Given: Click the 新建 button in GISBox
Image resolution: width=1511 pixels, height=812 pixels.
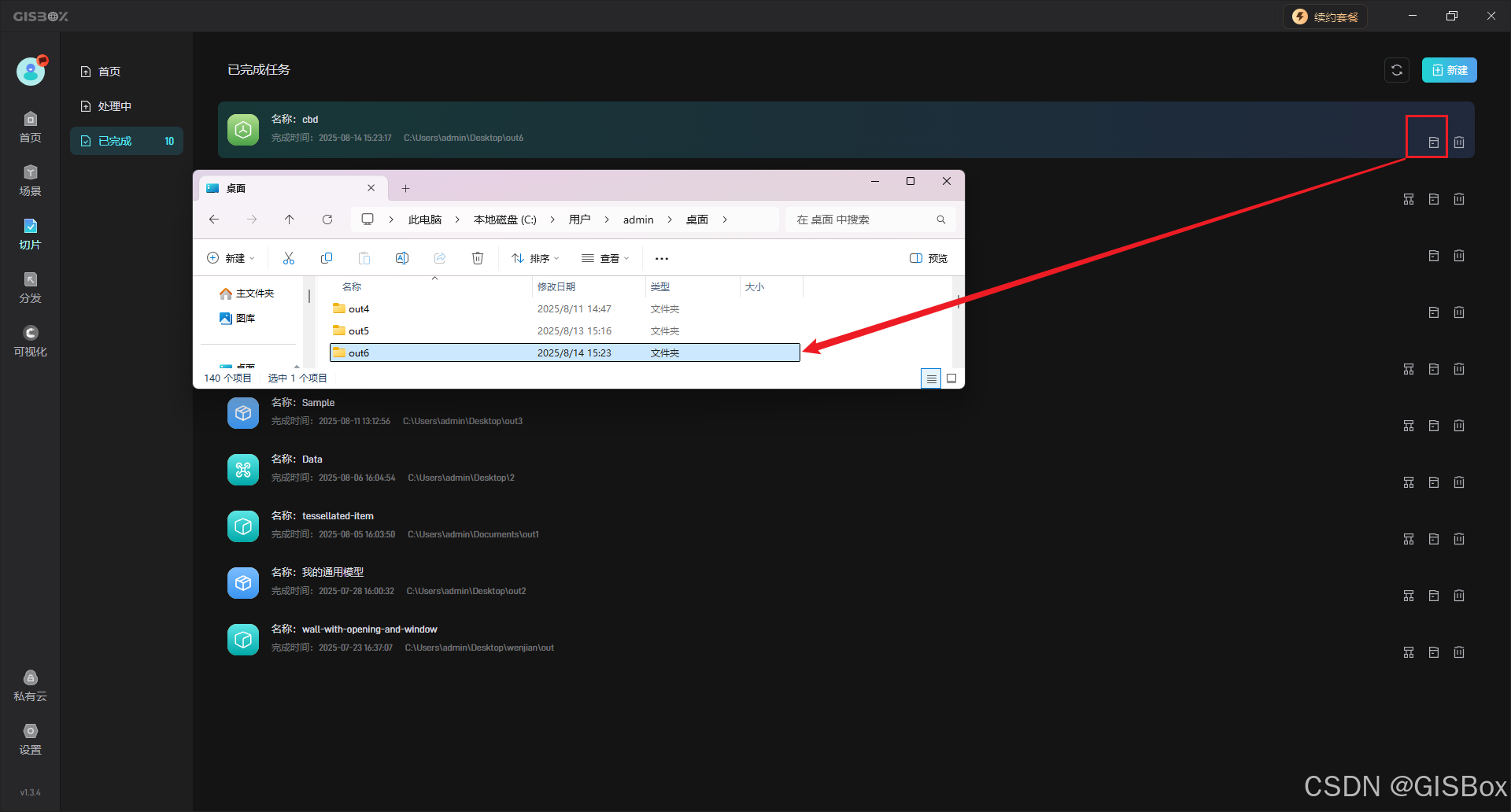Looking at the screenshot, I should pyautogui.click(x=1450, y=70).
